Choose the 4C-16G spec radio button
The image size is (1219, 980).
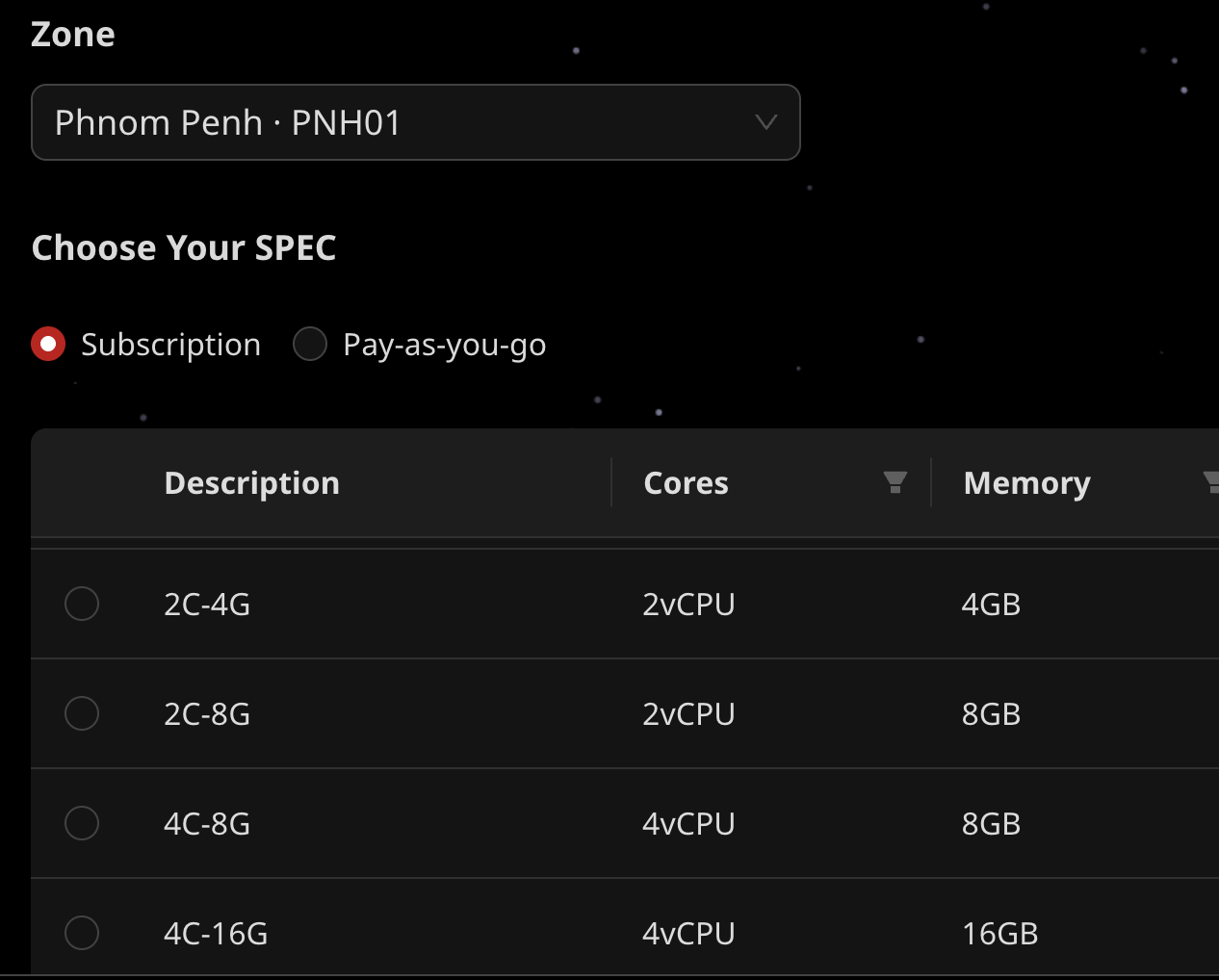click(x=82, y=933)
